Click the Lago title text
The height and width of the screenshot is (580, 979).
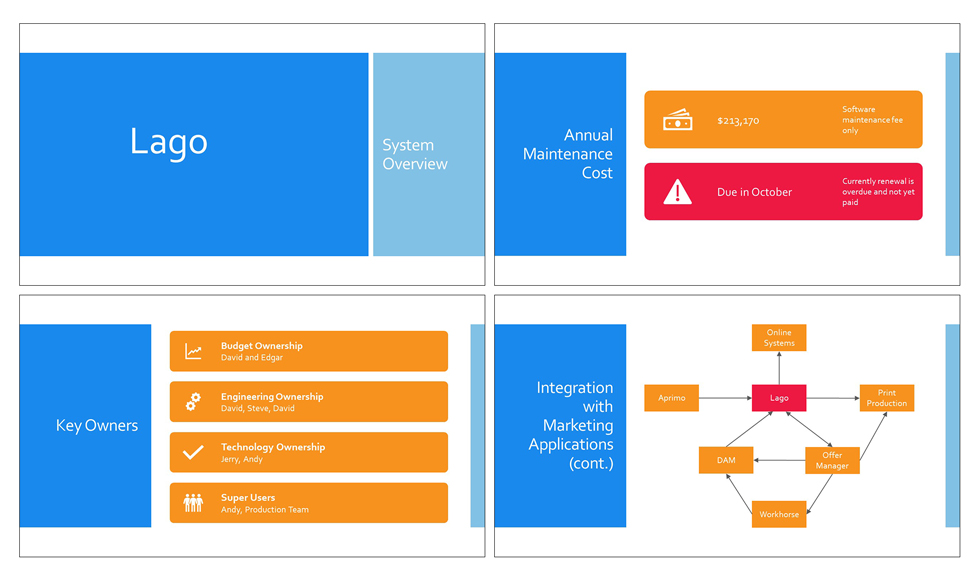pyautogui.click(x=169, y=143)
